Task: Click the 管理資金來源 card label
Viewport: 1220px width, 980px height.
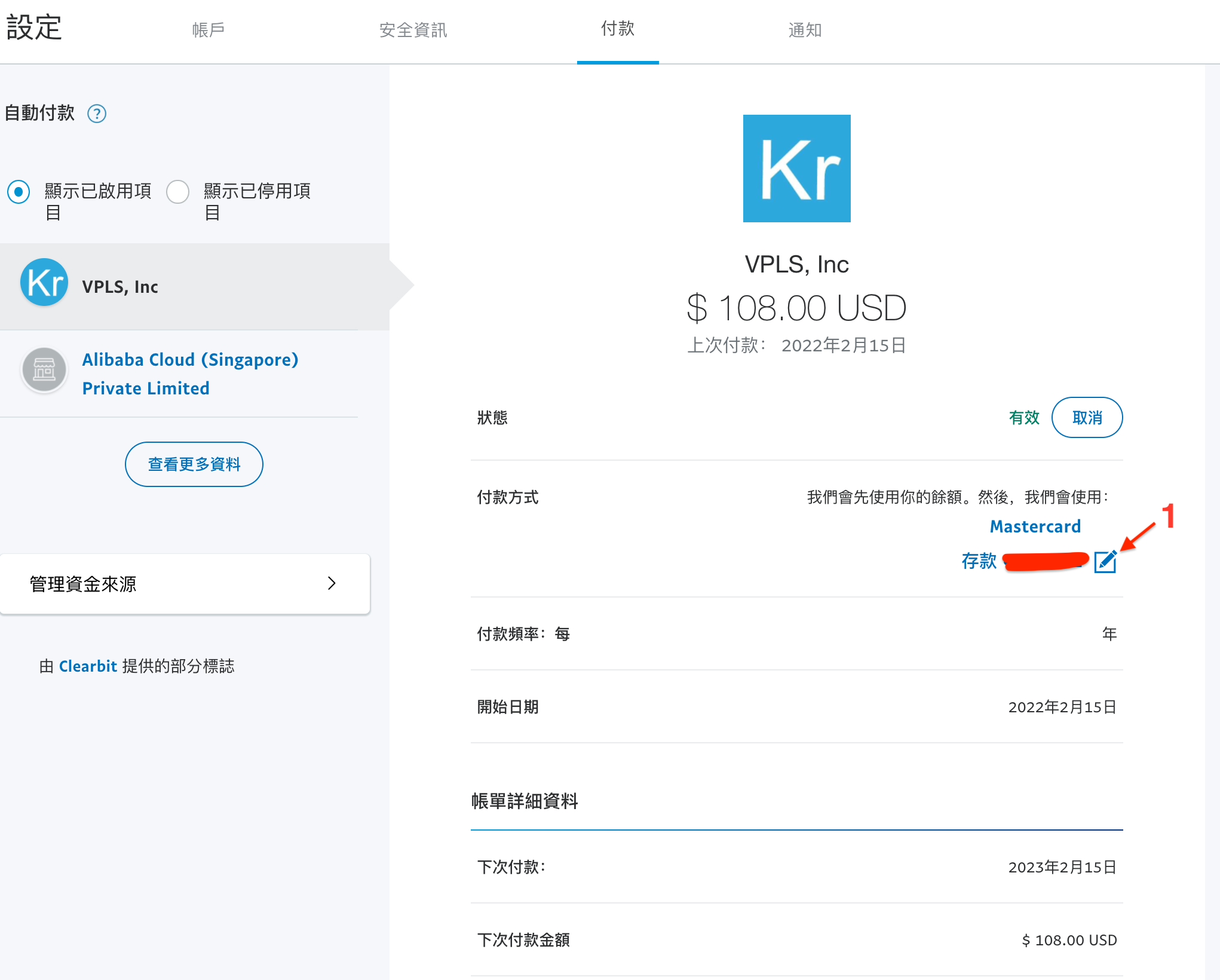Action: (83, 584)
